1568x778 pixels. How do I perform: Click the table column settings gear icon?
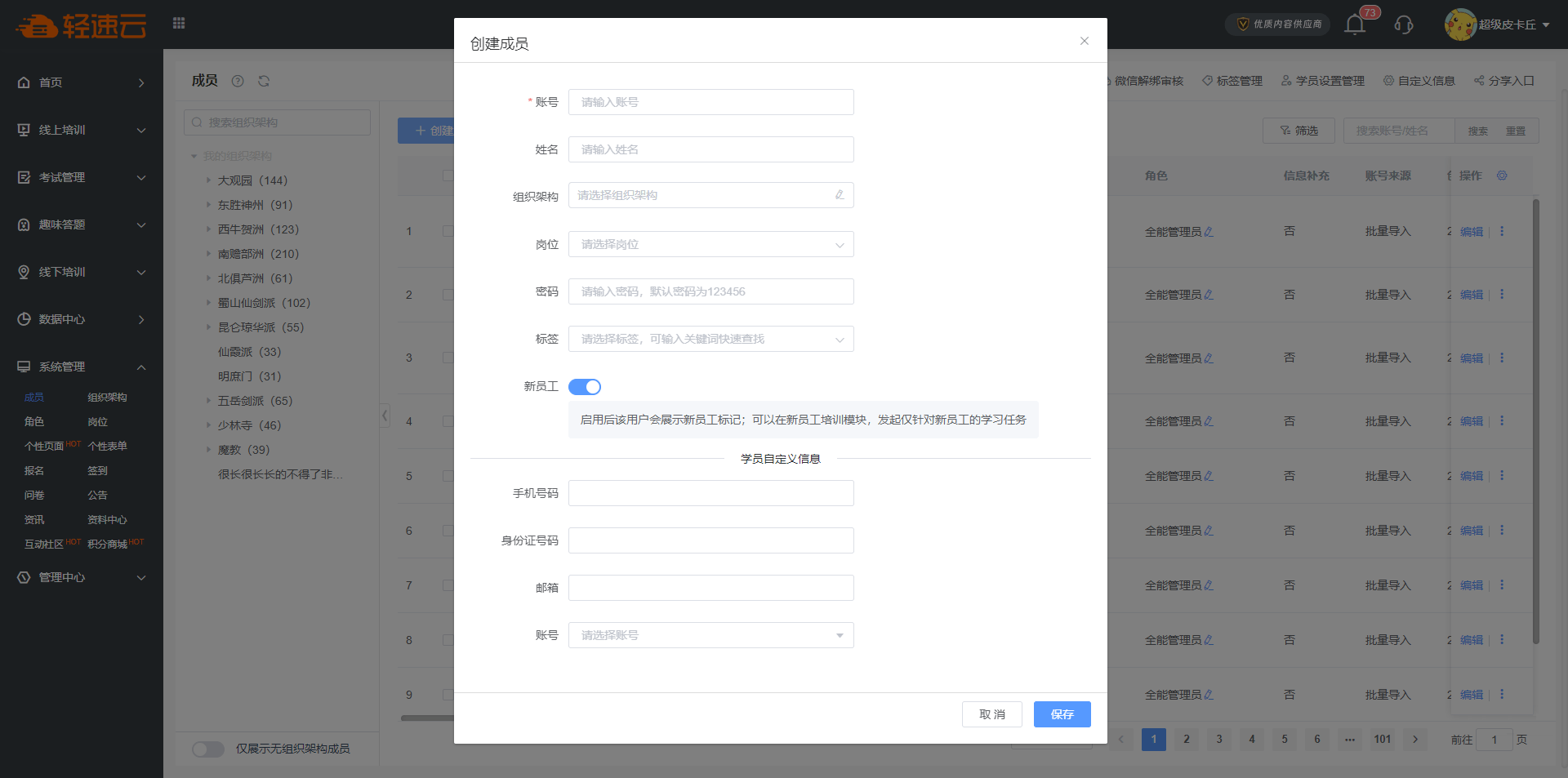1502,176
